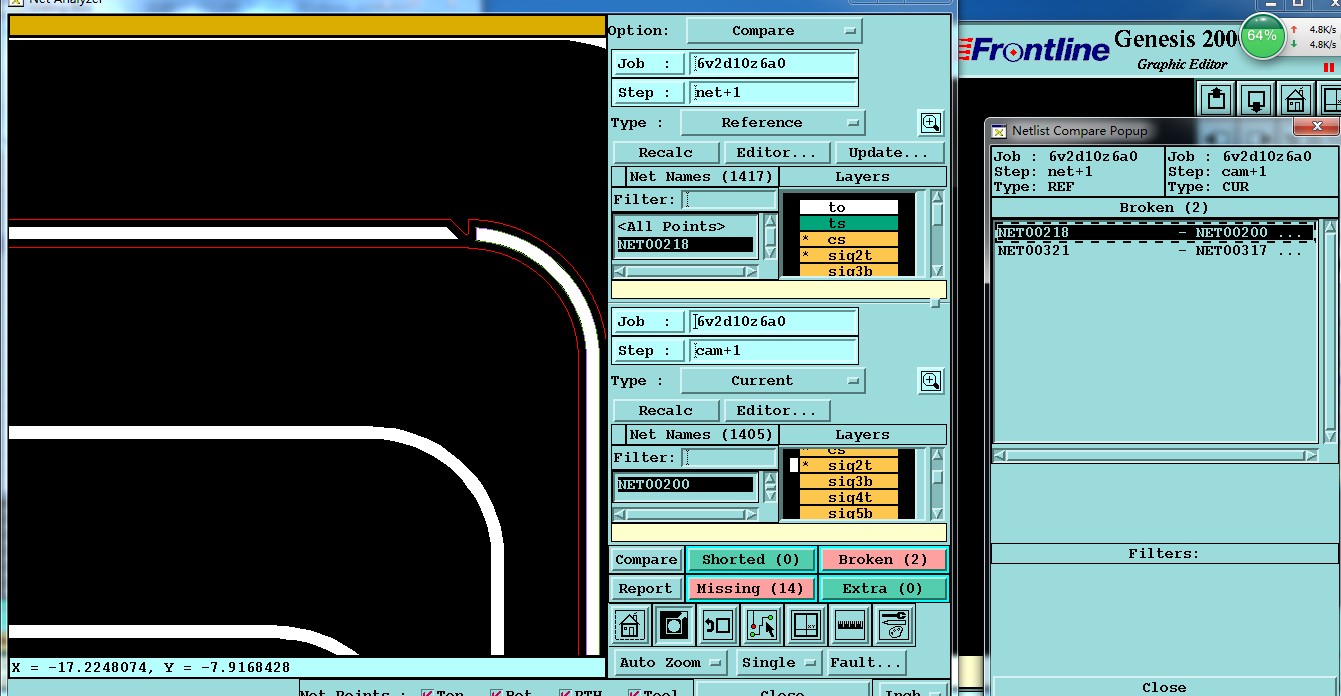
Task: Select the 'ts' layer in reference layers
Action: 849,224
